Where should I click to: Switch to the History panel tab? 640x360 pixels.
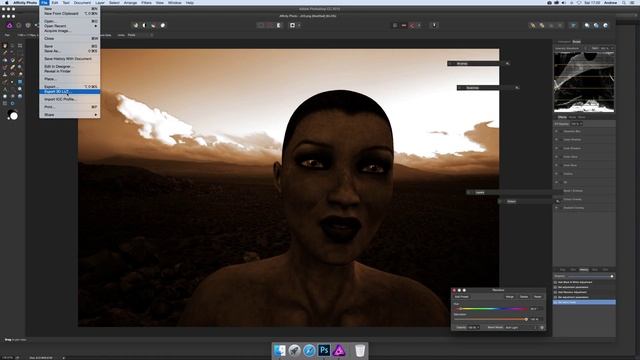(x=584, y=269)
